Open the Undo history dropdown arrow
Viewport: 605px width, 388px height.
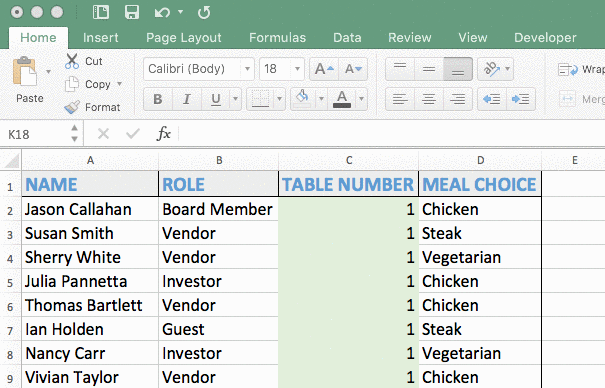coord(180,12)
